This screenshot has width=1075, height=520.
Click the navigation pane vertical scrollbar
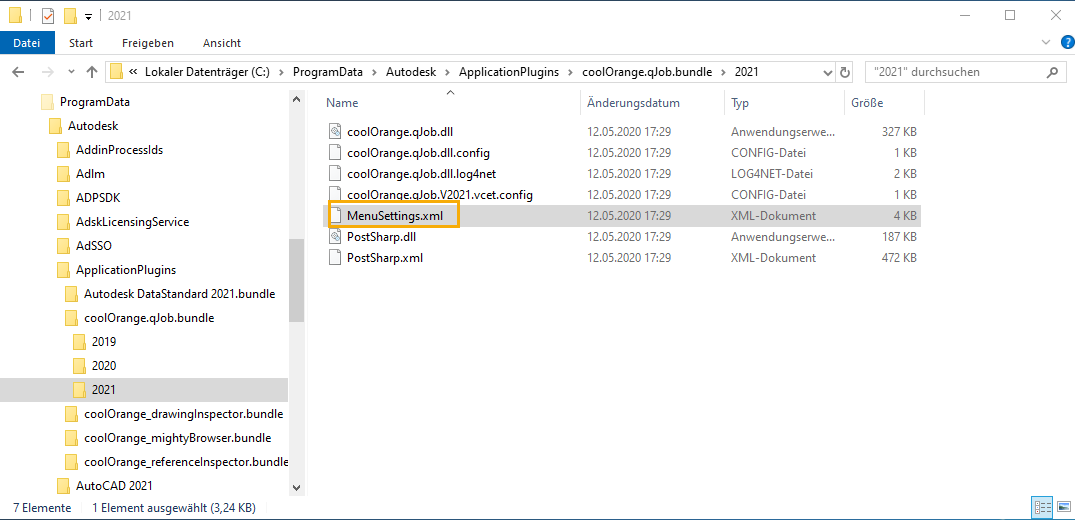[296, 280]
